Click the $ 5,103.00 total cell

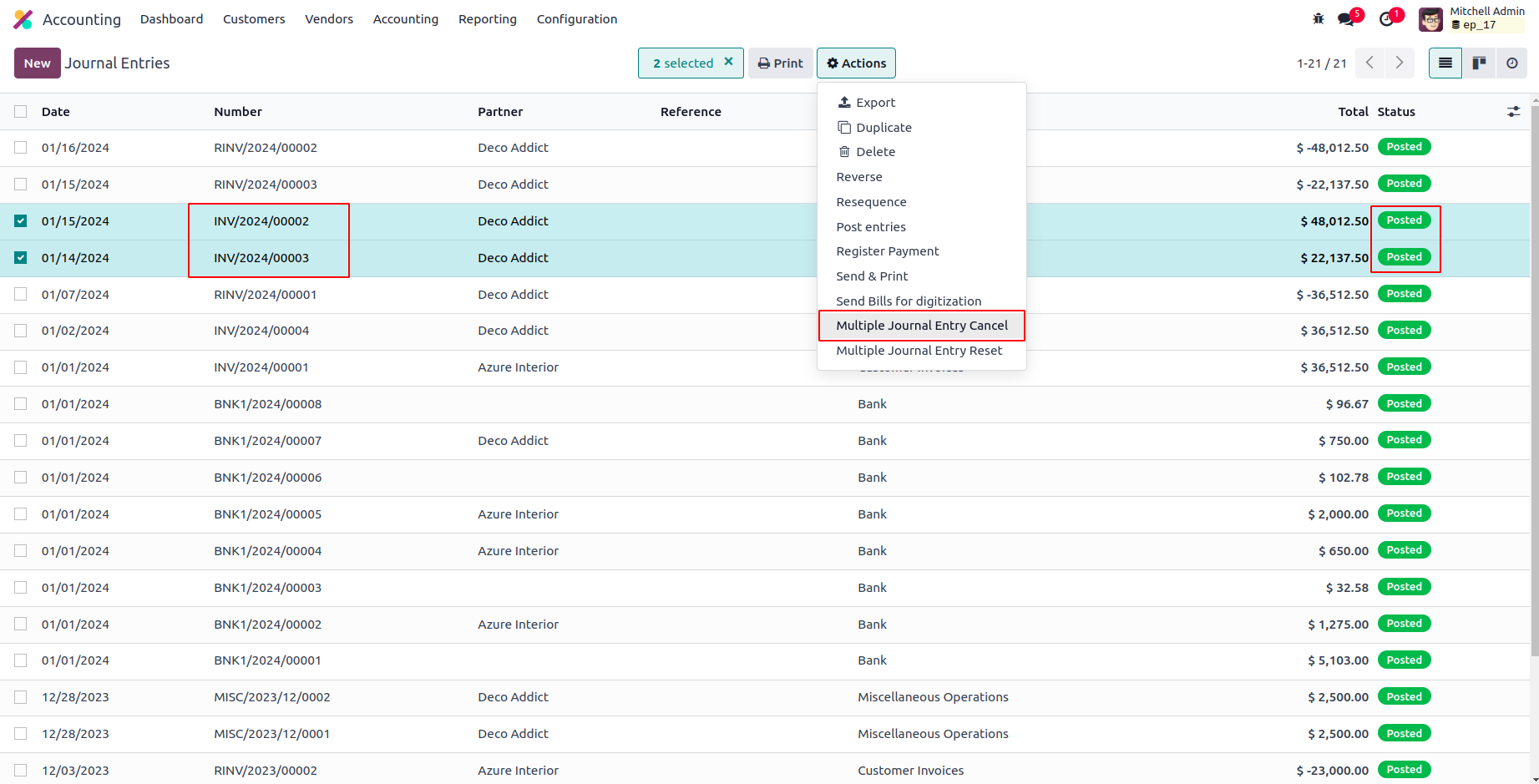tap(1338, 660)
